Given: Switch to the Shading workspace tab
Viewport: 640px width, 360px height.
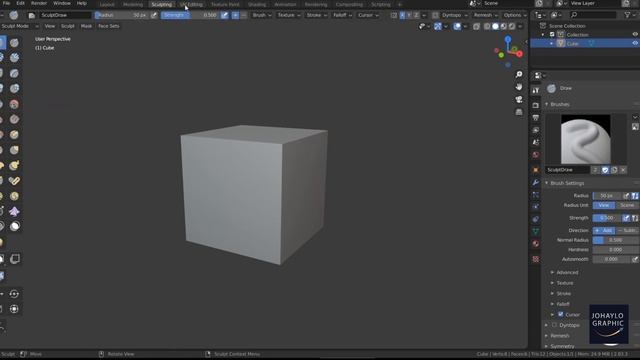Looking at the screenshot, I should click(x=257, y=4).
